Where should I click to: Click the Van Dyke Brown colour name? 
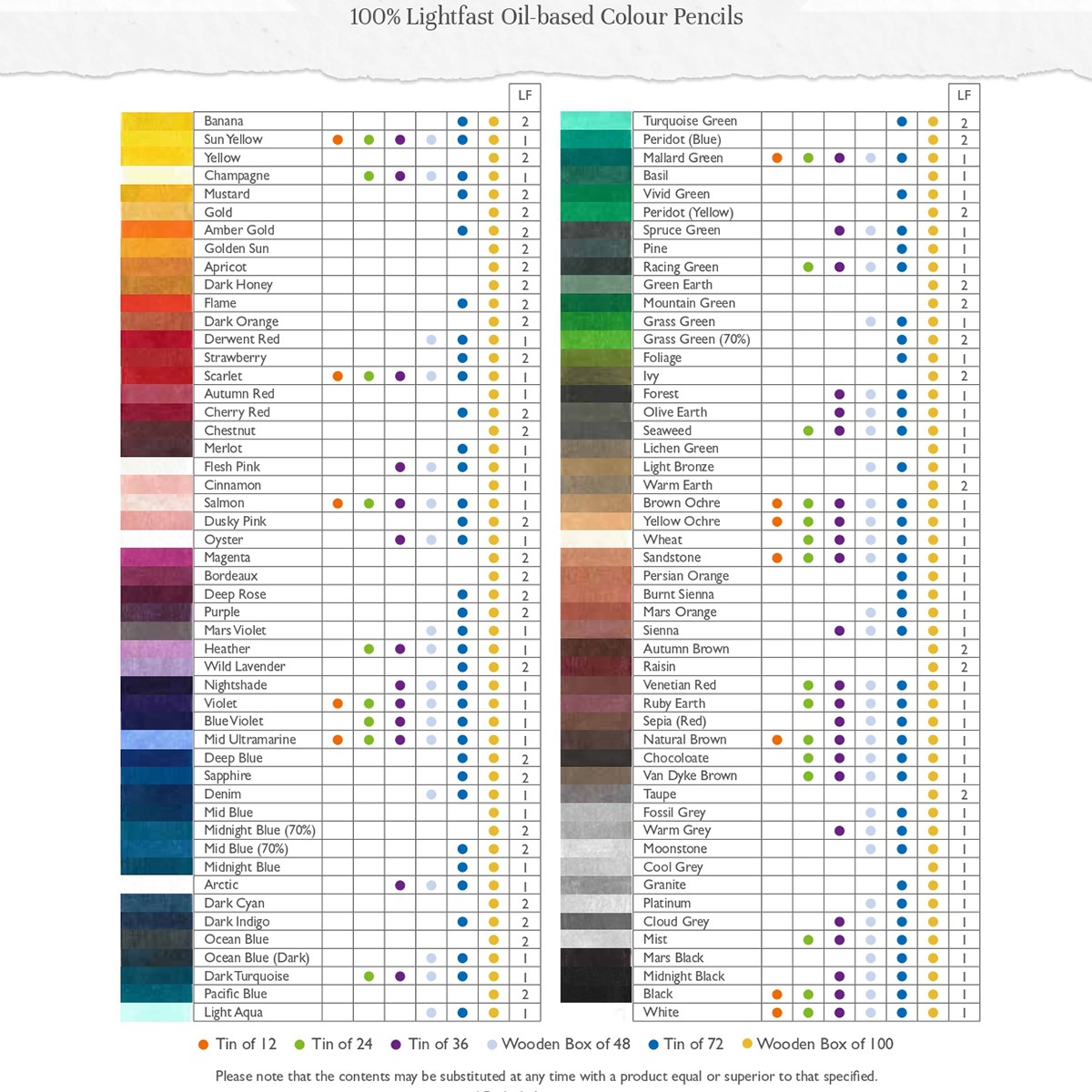pyautogui.click(x=690, y=776)
